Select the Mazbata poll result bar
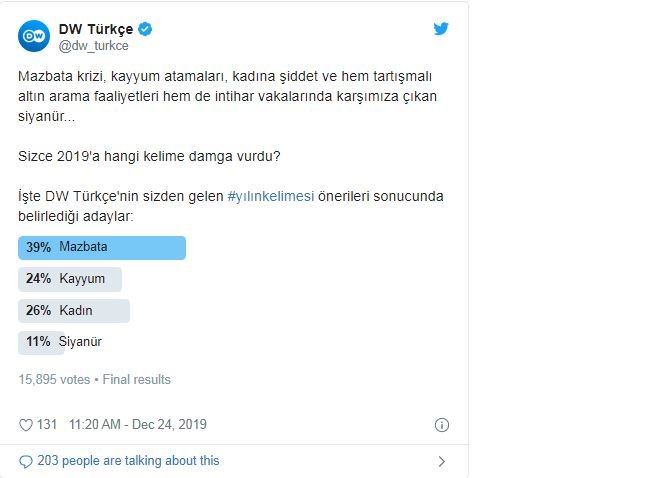The height and width of the screenshot is (478, 670). (x=102, y=247)
